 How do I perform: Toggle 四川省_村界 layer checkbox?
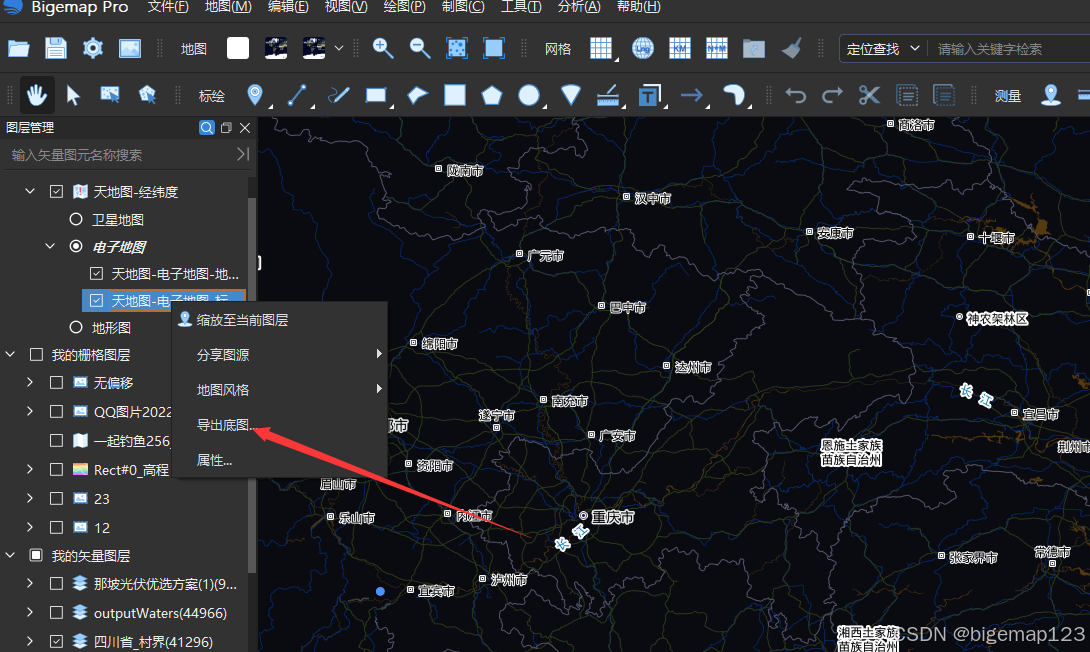[56, 642]
